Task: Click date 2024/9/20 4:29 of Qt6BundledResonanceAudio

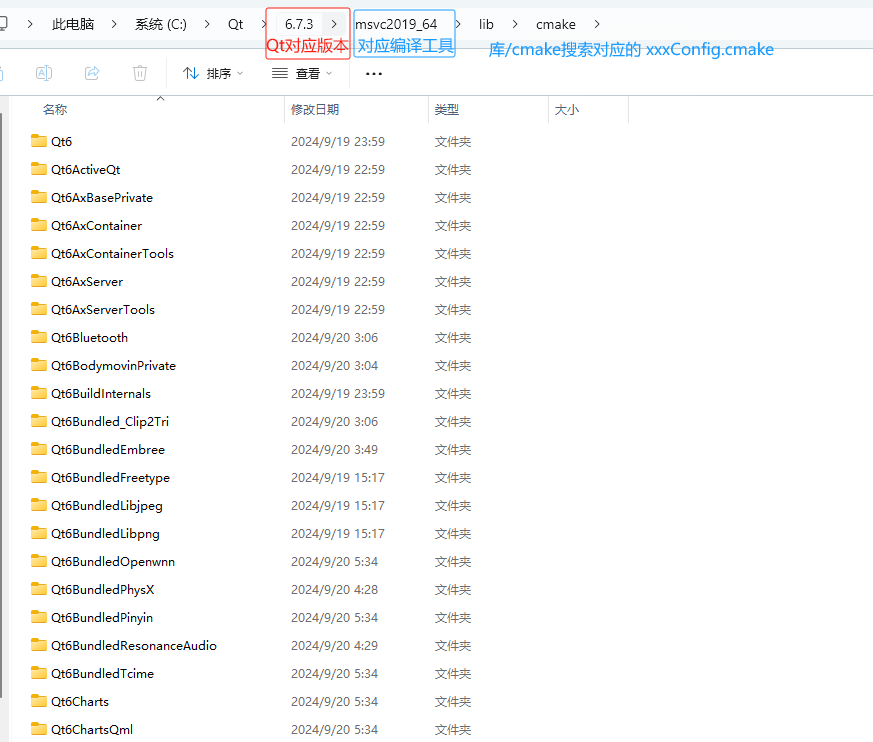Action: click(x=334, y=646)
